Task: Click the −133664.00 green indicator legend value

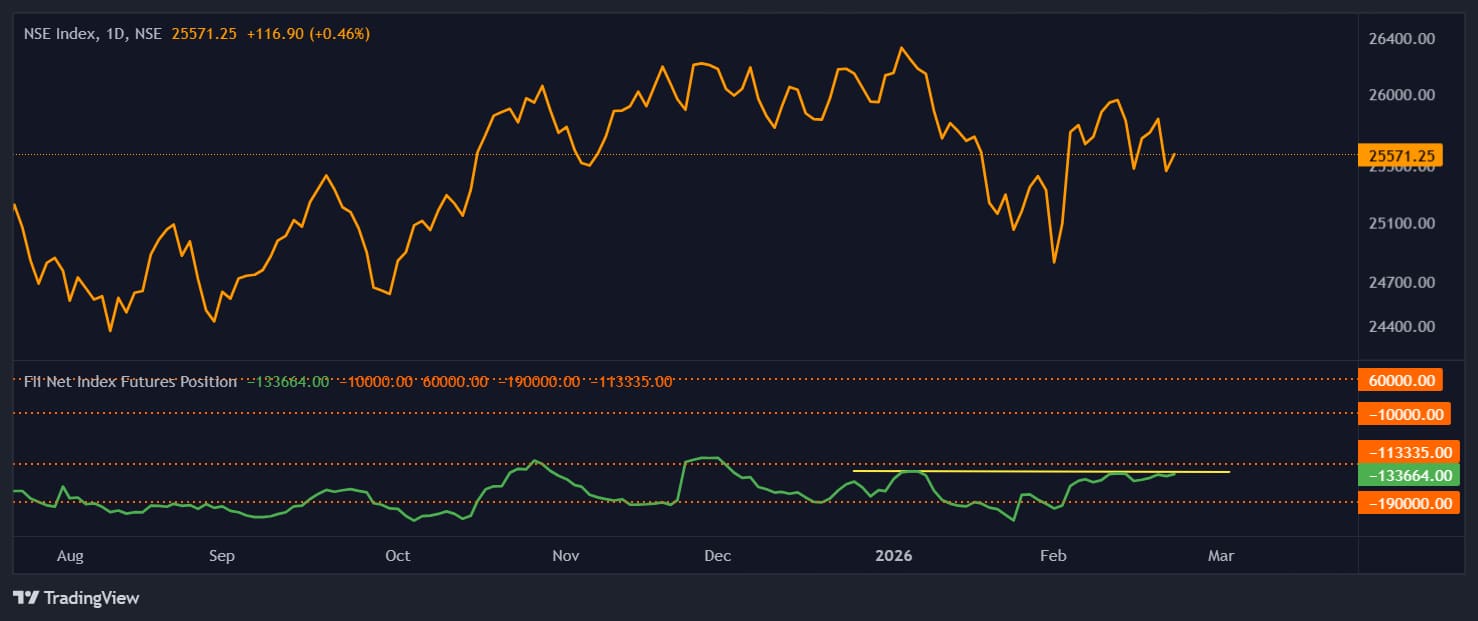Action: pyautogui.click(x=287, y=381)
